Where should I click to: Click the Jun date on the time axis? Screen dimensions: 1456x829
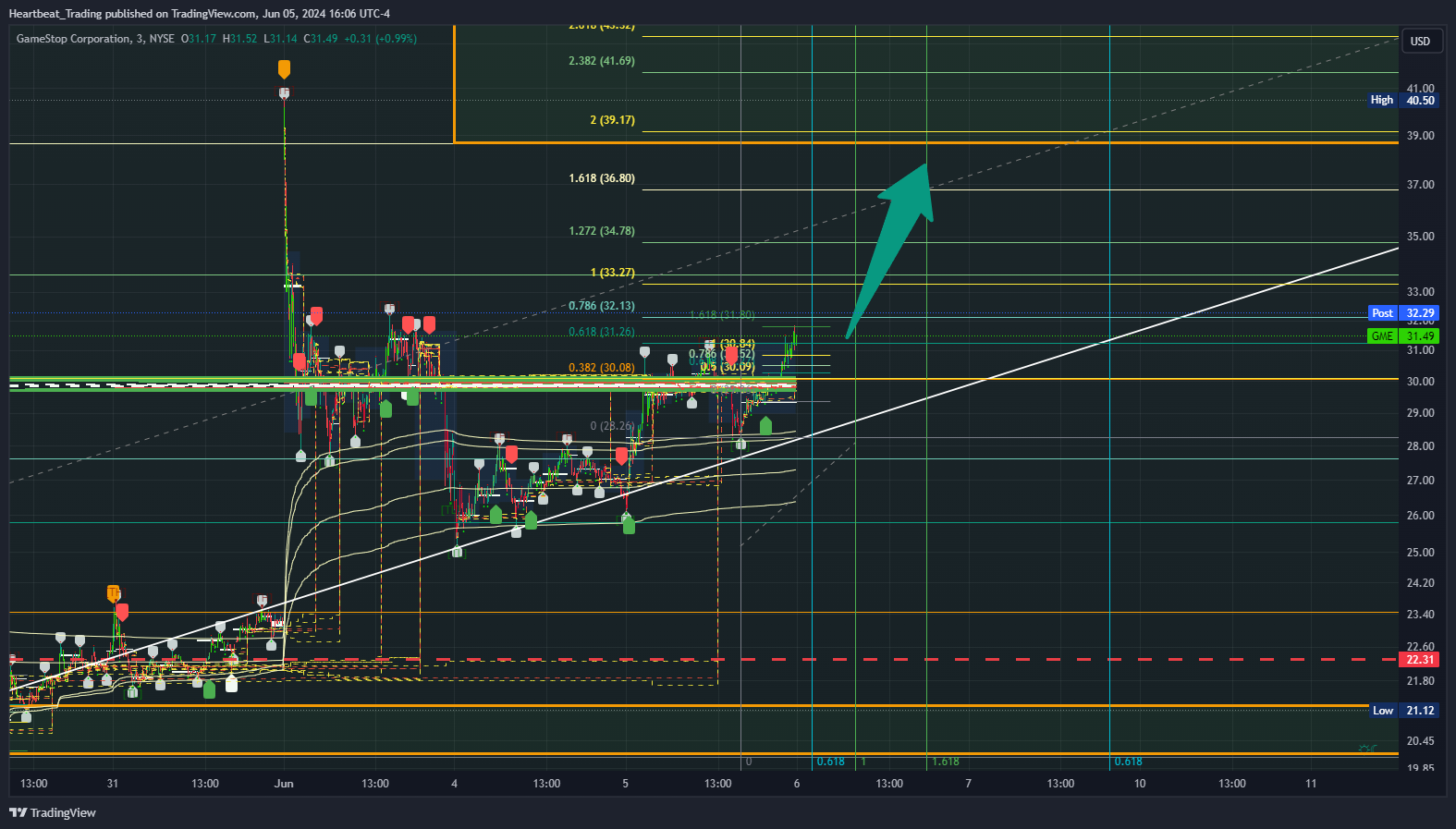(284, 784)
